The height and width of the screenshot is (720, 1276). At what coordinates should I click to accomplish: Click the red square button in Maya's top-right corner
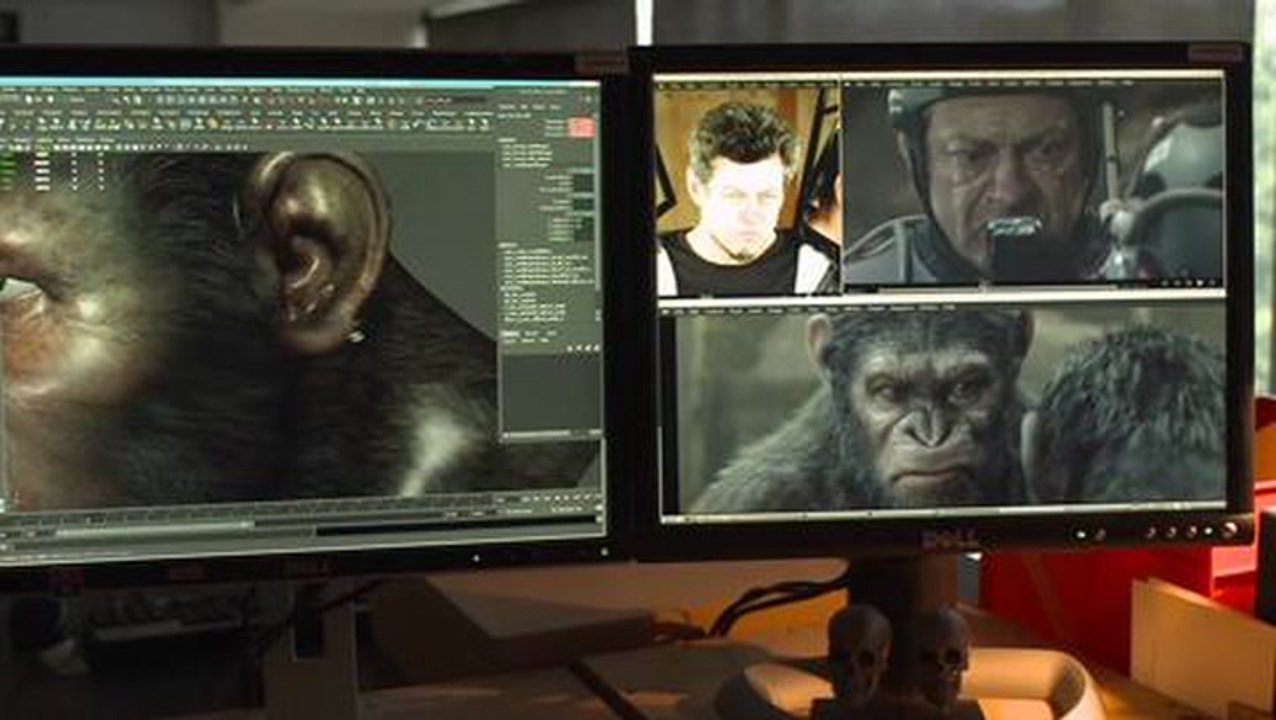click(581, 127)
